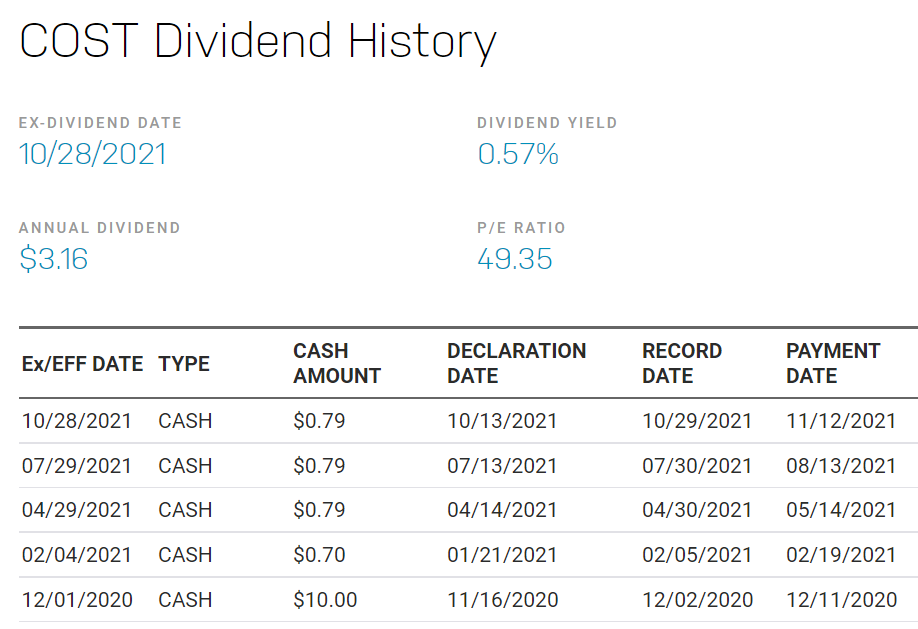
Task: Click CASH type in the 07/29/2021 row
Action: point(185,466)
